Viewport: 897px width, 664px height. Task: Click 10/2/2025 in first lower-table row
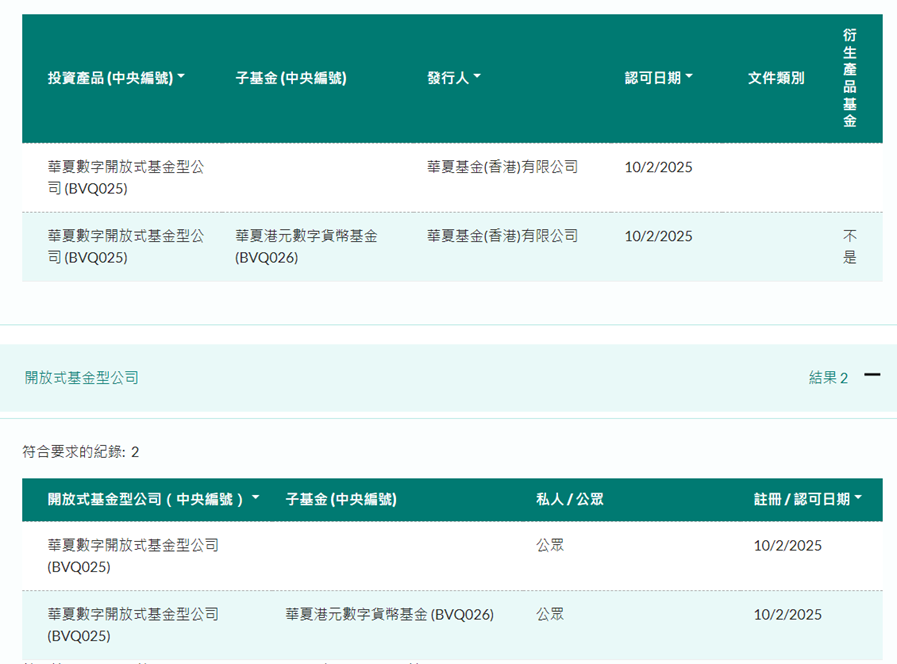[788, 546]
